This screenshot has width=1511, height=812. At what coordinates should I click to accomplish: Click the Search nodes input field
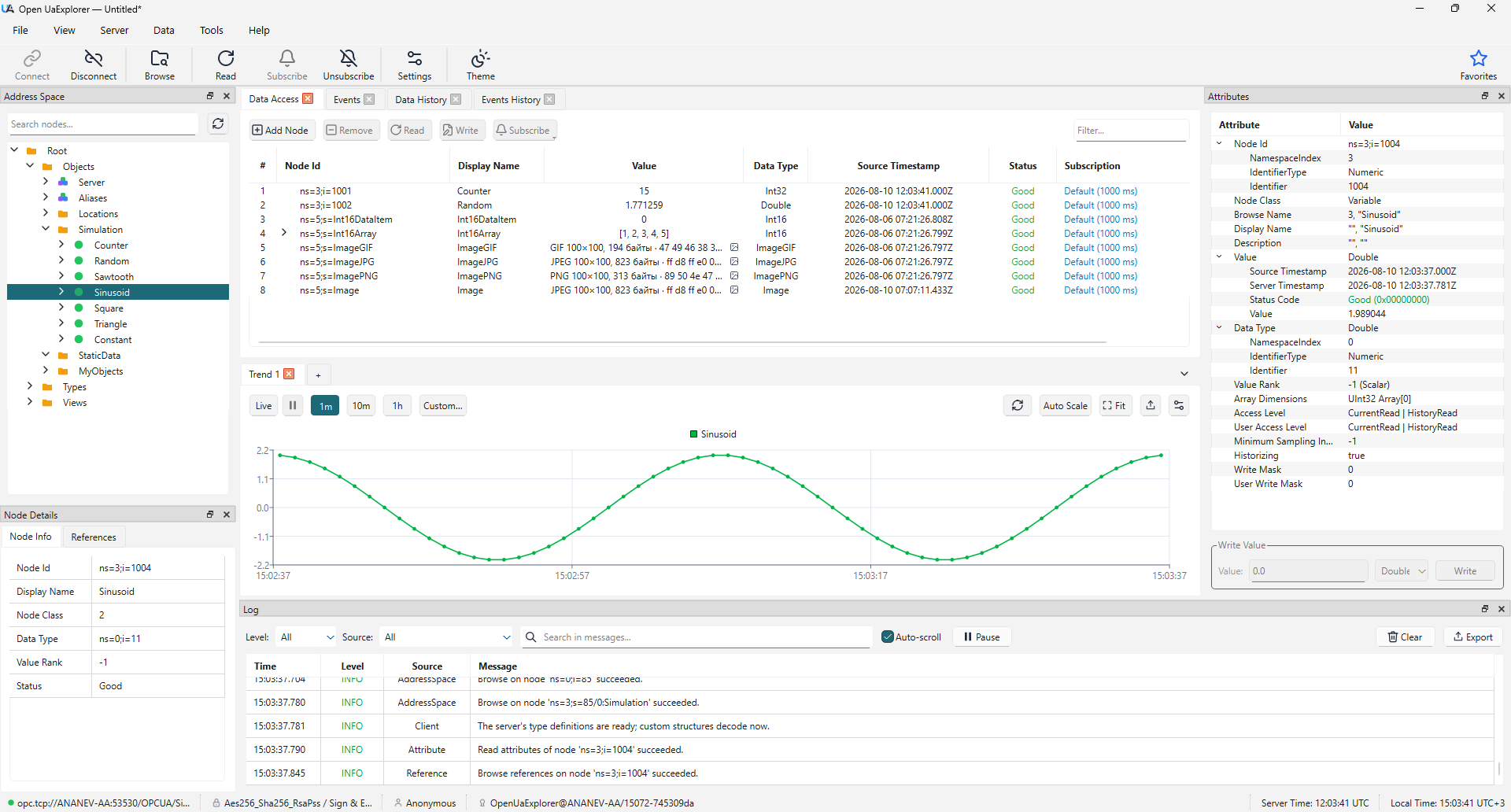pyautogui.click(x=103, y=124)
